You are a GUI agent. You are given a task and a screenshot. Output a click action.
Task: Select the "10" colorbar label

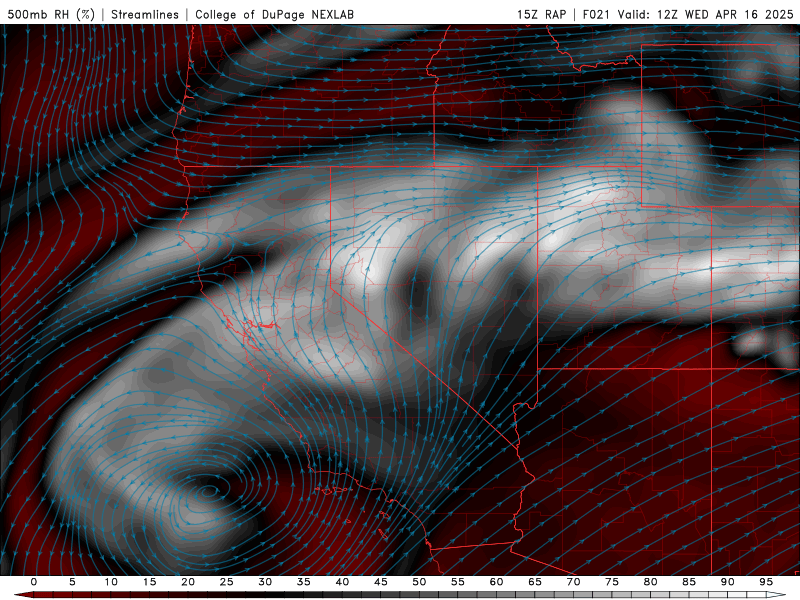pyautogui.click(x=111, y=582)
